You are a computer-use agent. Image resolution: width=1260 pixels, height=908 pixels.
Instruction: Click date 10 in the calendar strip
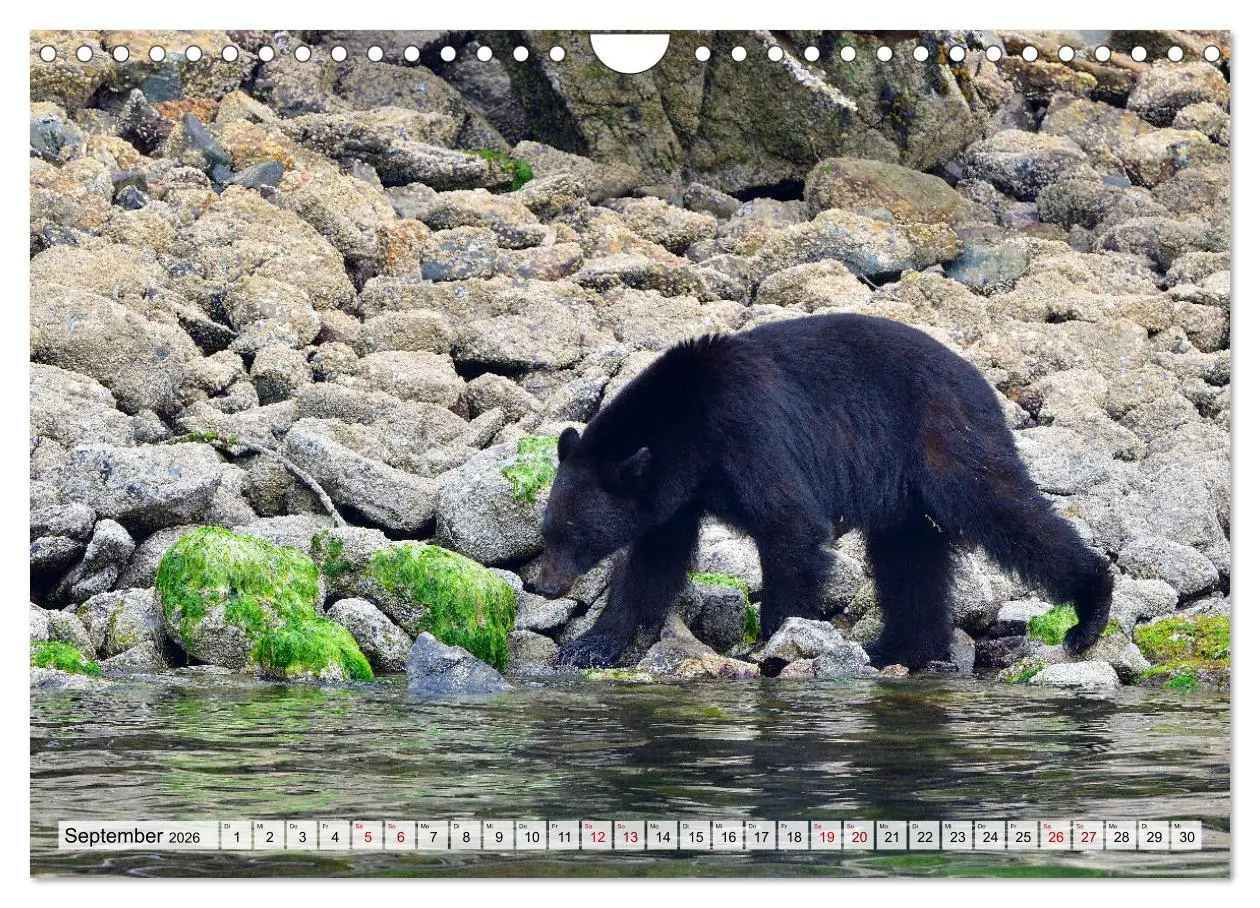pos(530,836)
